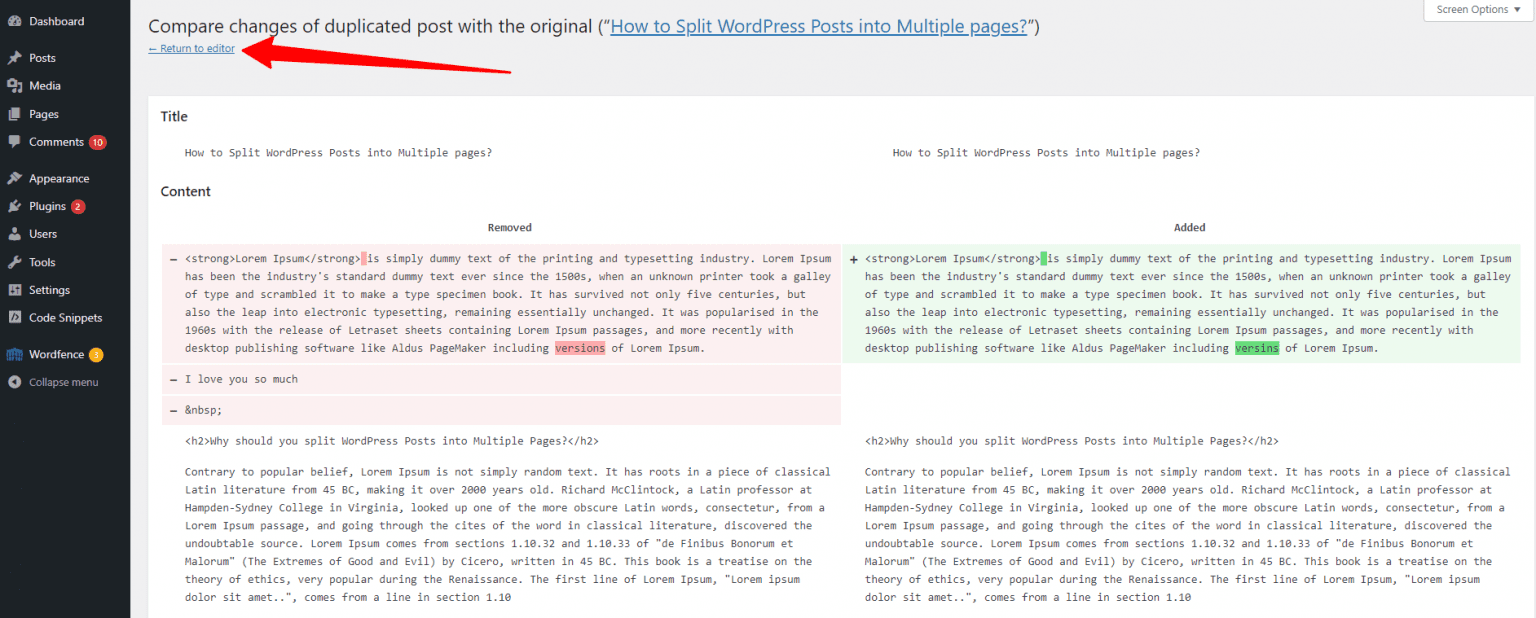
Task: Select the Posts icon in the sidebar
Action: 14,57
